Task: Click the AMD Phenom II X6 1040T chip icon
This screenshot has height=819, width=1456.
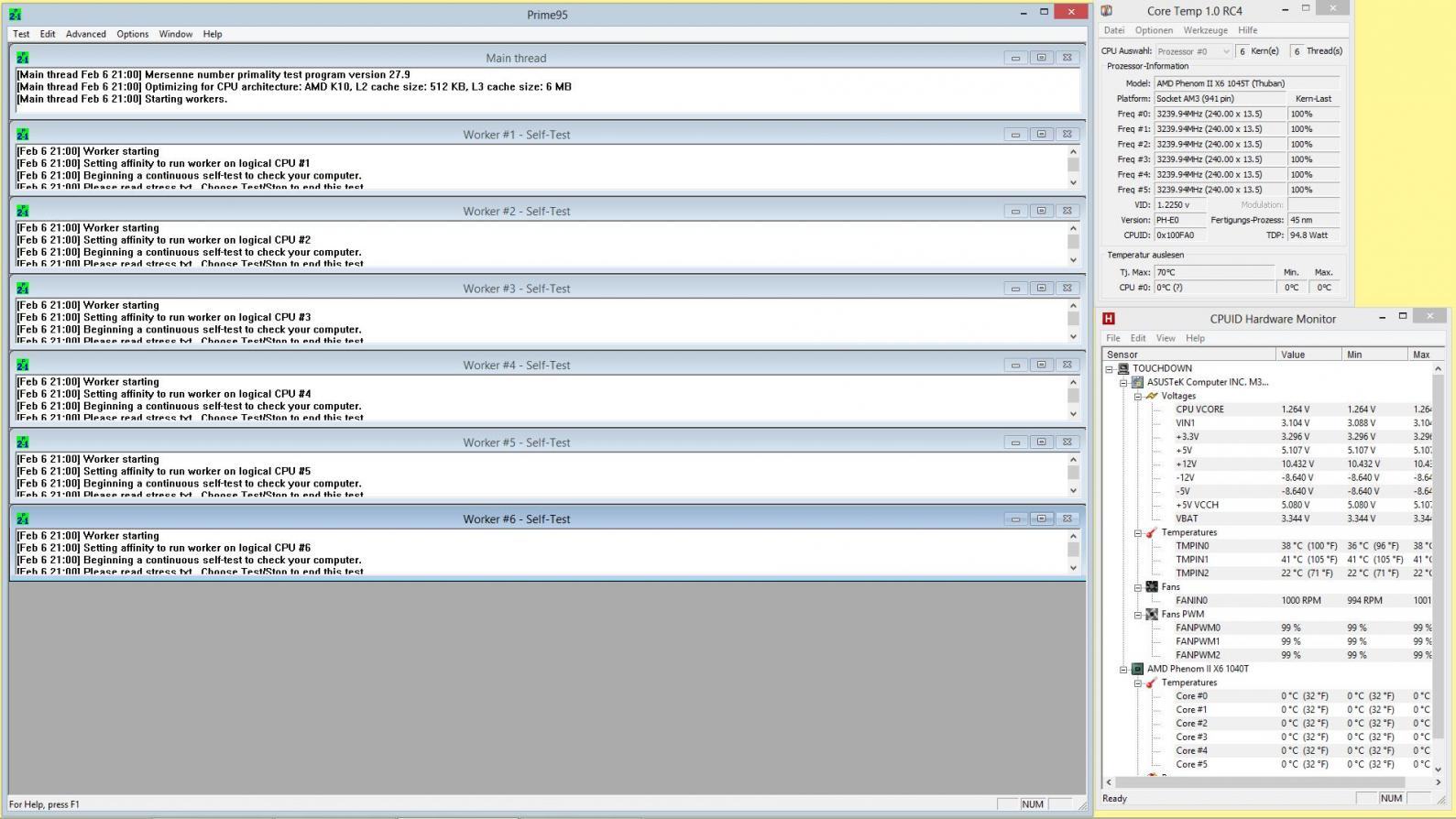Action: (x=1137, y=669)
